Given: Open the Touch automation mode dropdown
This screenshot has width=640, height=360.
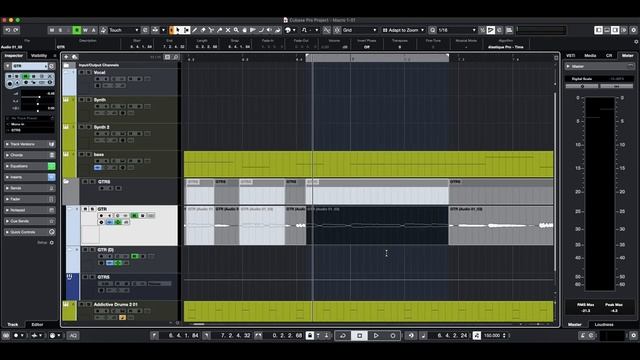Looking at the screenshot, I should click(123, 30).
